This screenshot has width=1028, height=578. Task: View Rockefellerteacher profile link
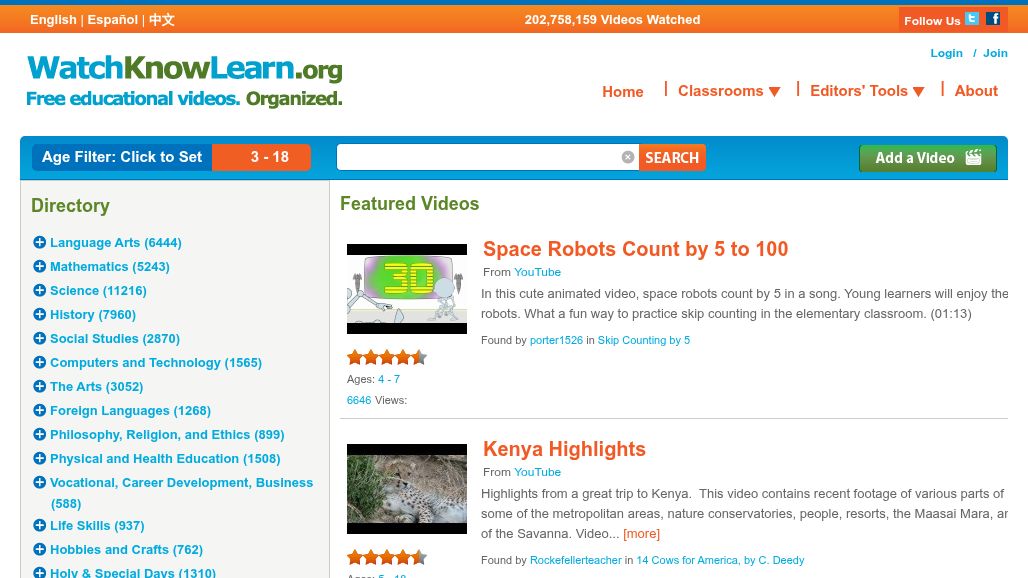pyautogui.click(x=576, y=560)
